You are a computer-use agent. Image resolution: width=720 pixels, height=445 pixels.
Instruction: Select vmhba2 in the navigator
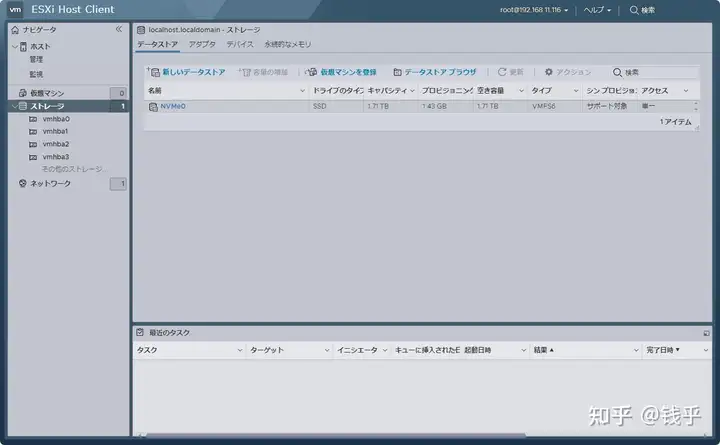(x=56, y=144)
